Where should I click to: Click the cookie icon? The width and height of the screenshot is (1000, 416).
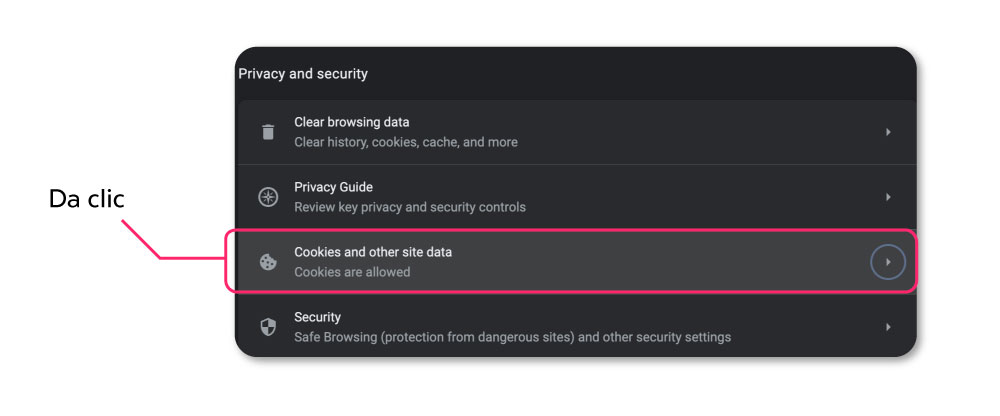click(x=268, y=262)
